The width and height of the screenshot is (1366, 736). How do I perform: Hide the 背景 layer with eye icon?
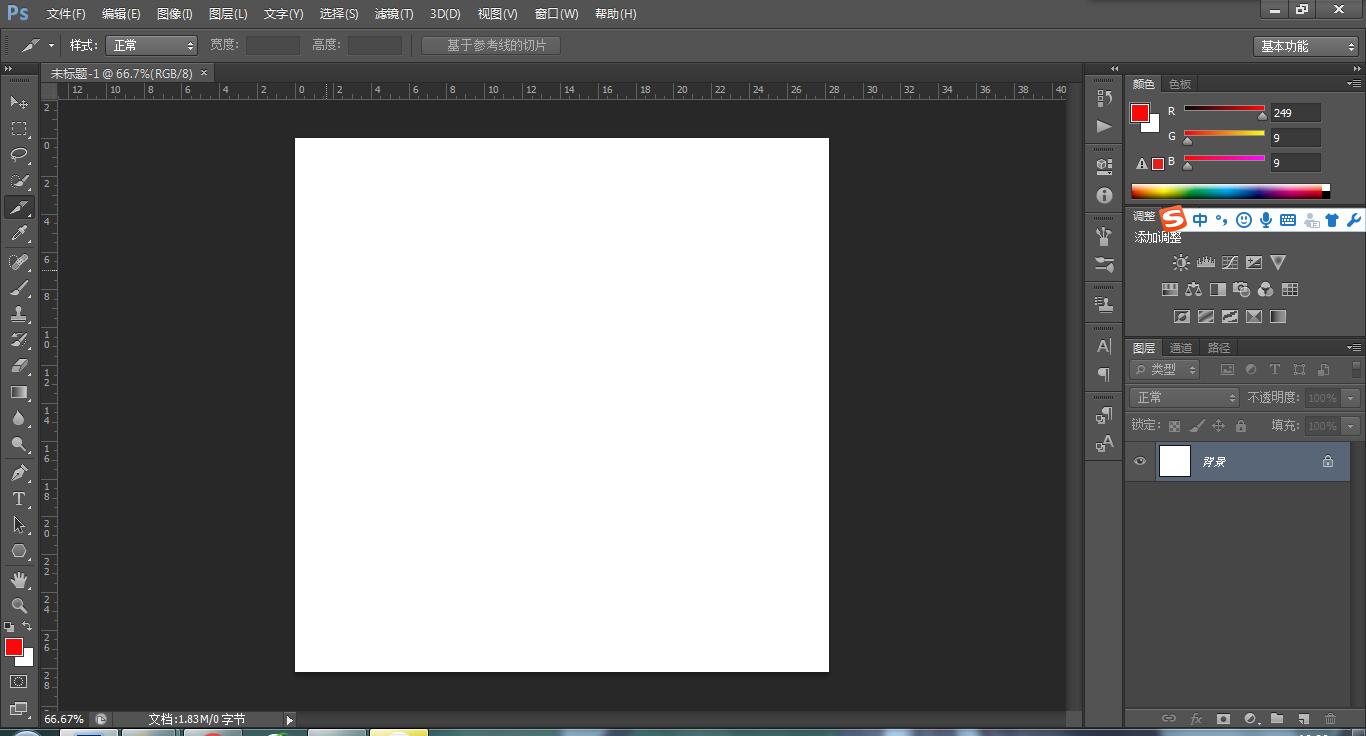coord(1140,462)
